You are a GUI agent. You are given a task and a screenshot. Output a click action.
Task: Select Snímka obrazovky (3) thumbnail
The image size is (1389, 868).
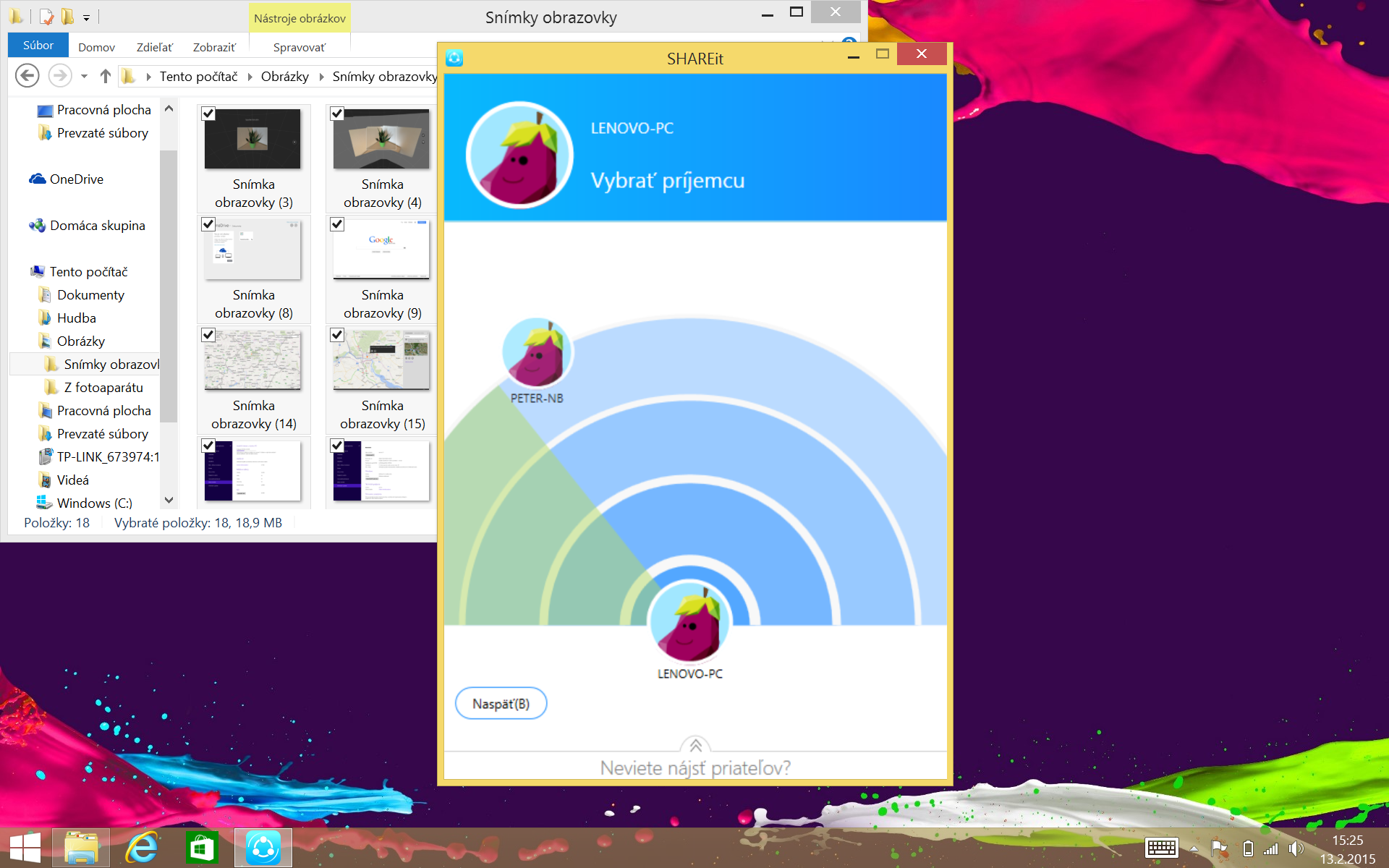[x=252, y=139]
